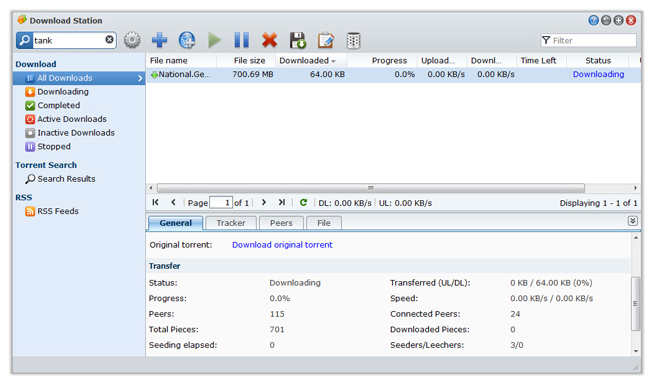Resume task with green play icon
This screenshot has height=388, width=656.
point(214,40)
